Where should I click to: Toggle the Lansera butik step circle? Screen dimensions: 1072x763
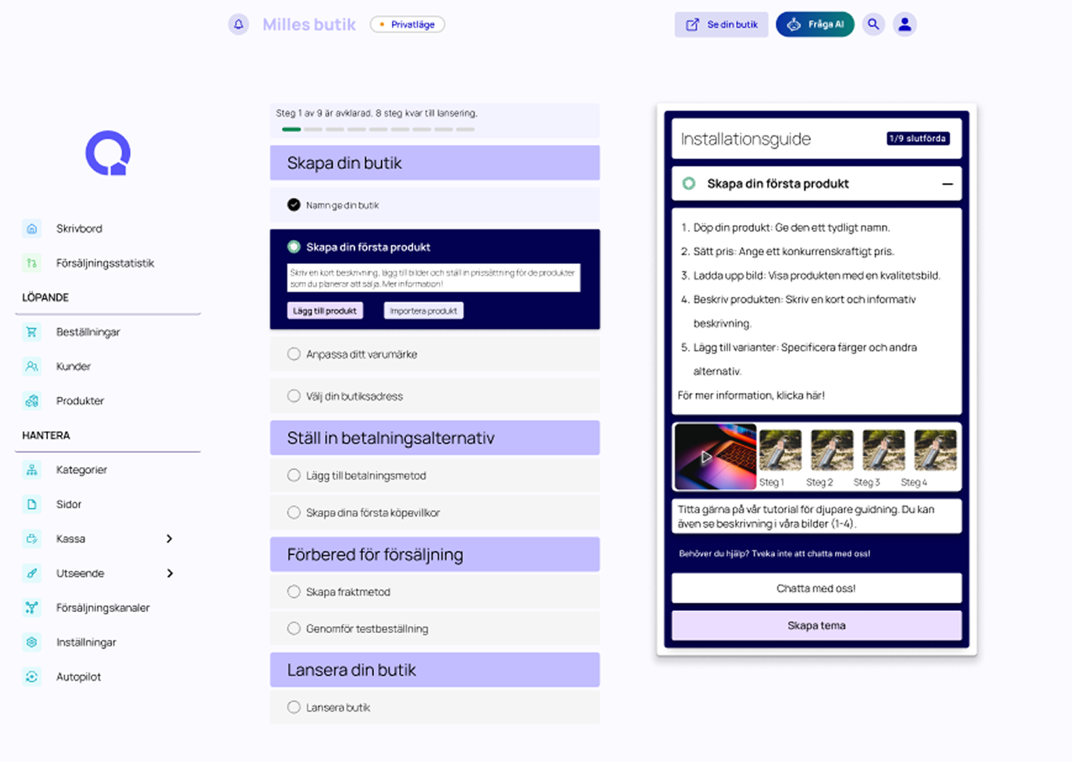[x=294, y=708]
